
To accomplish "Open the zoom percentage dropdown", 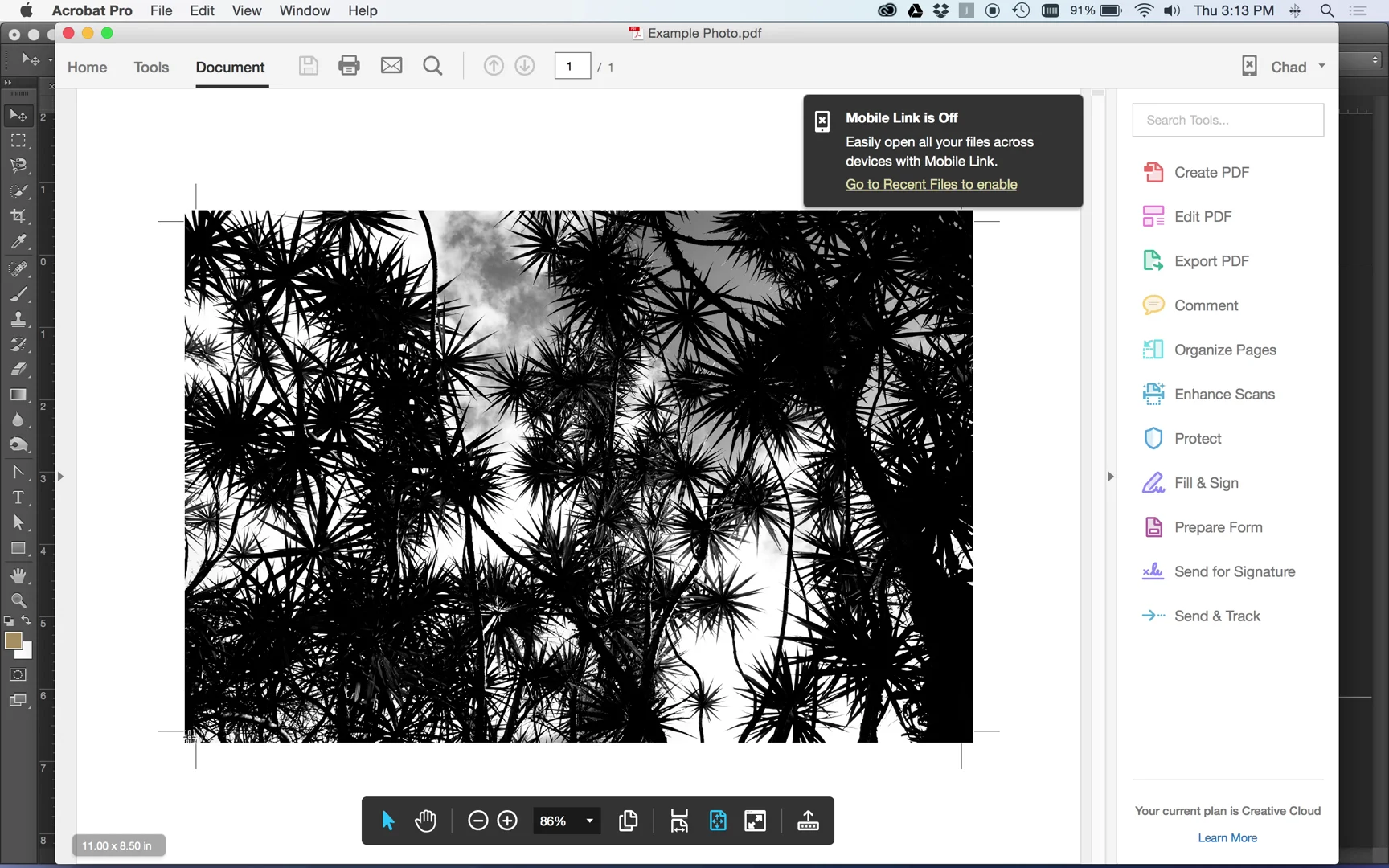I will tap(589, 821).
